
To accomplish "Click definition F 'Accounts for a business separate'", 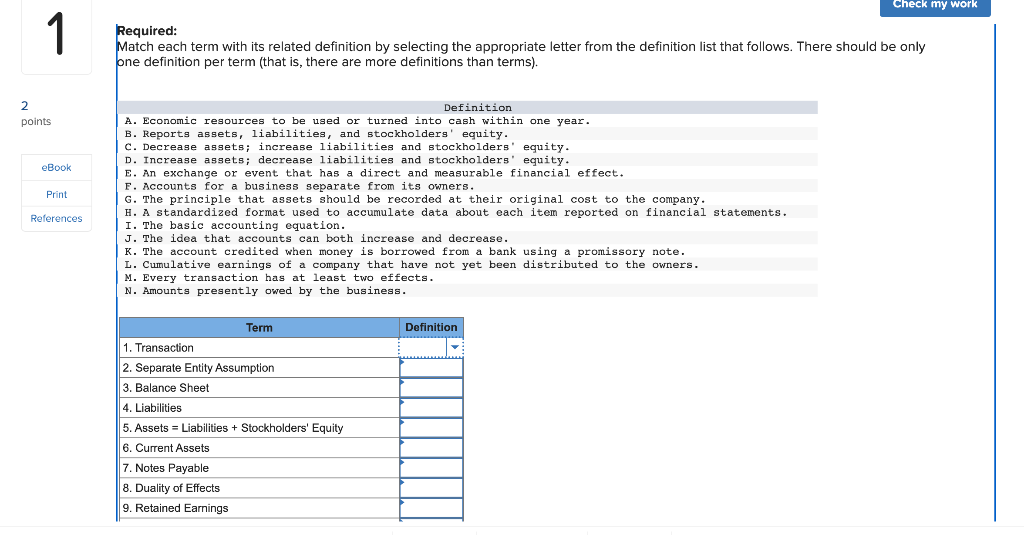I will pyautogui.click(x=299, y=186).
